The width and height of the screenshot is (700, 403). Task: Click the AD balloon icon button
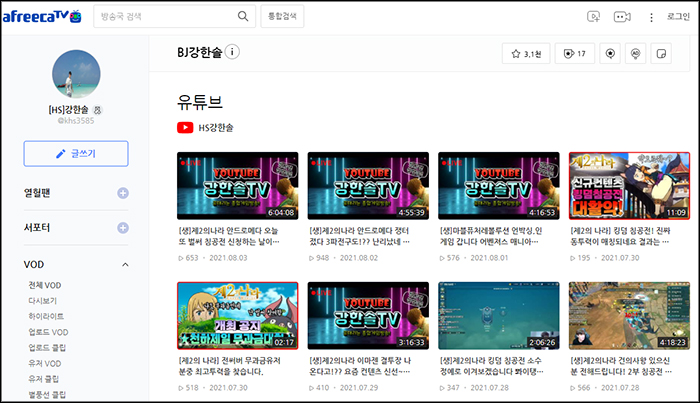(635, 53)
